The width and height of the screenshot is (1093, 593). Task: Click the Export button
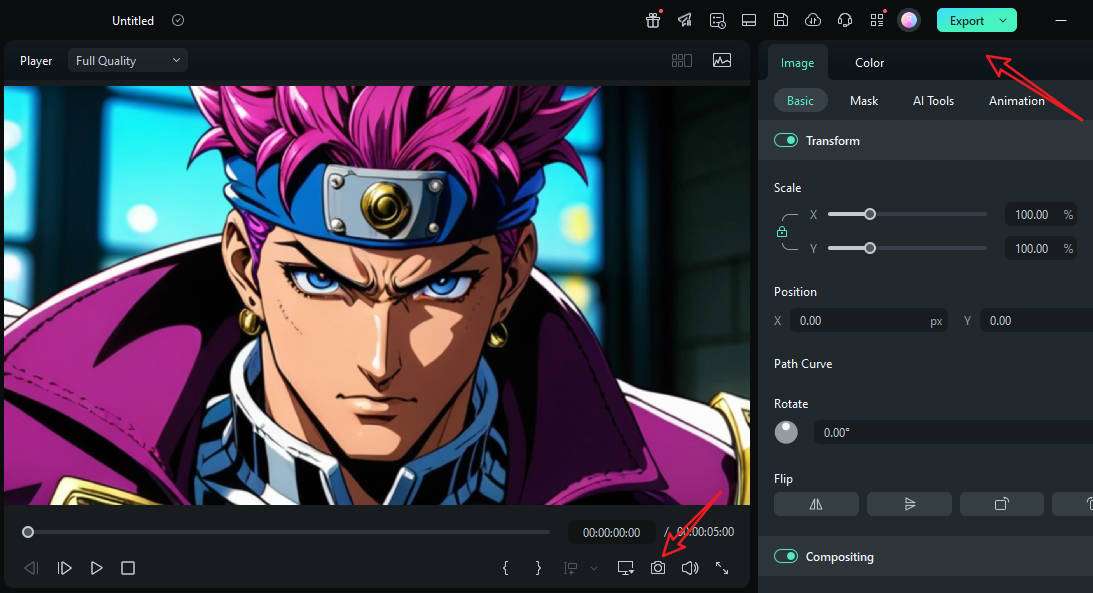(x=966, y=21)
